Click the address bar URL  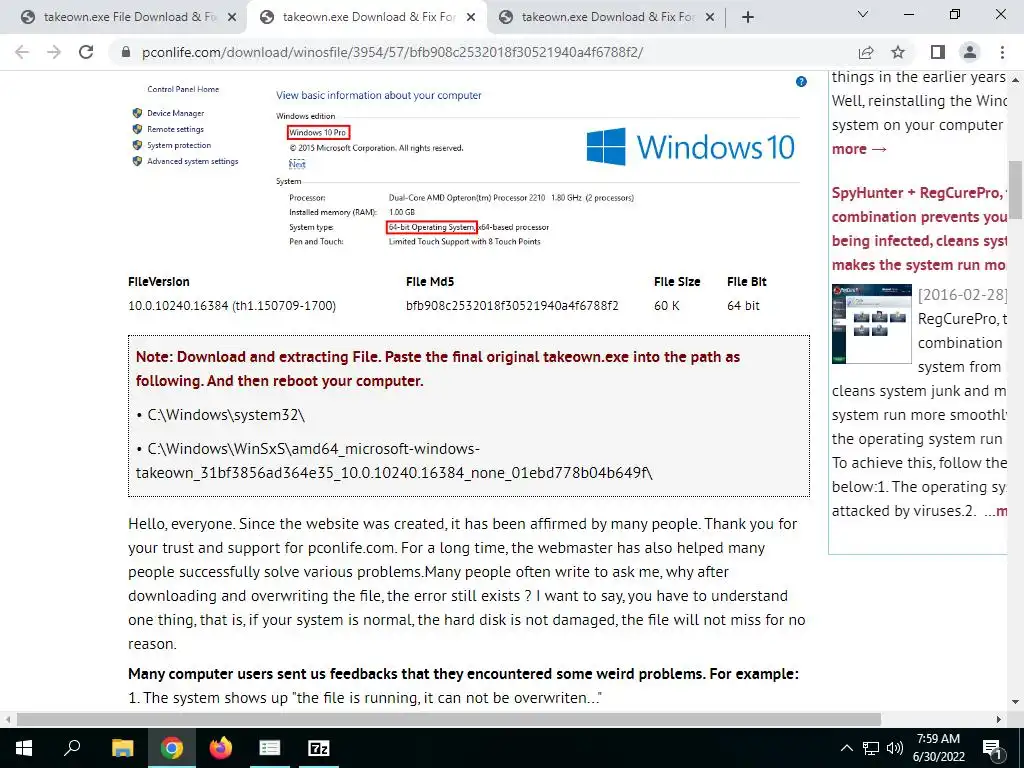tap(392, 52)
